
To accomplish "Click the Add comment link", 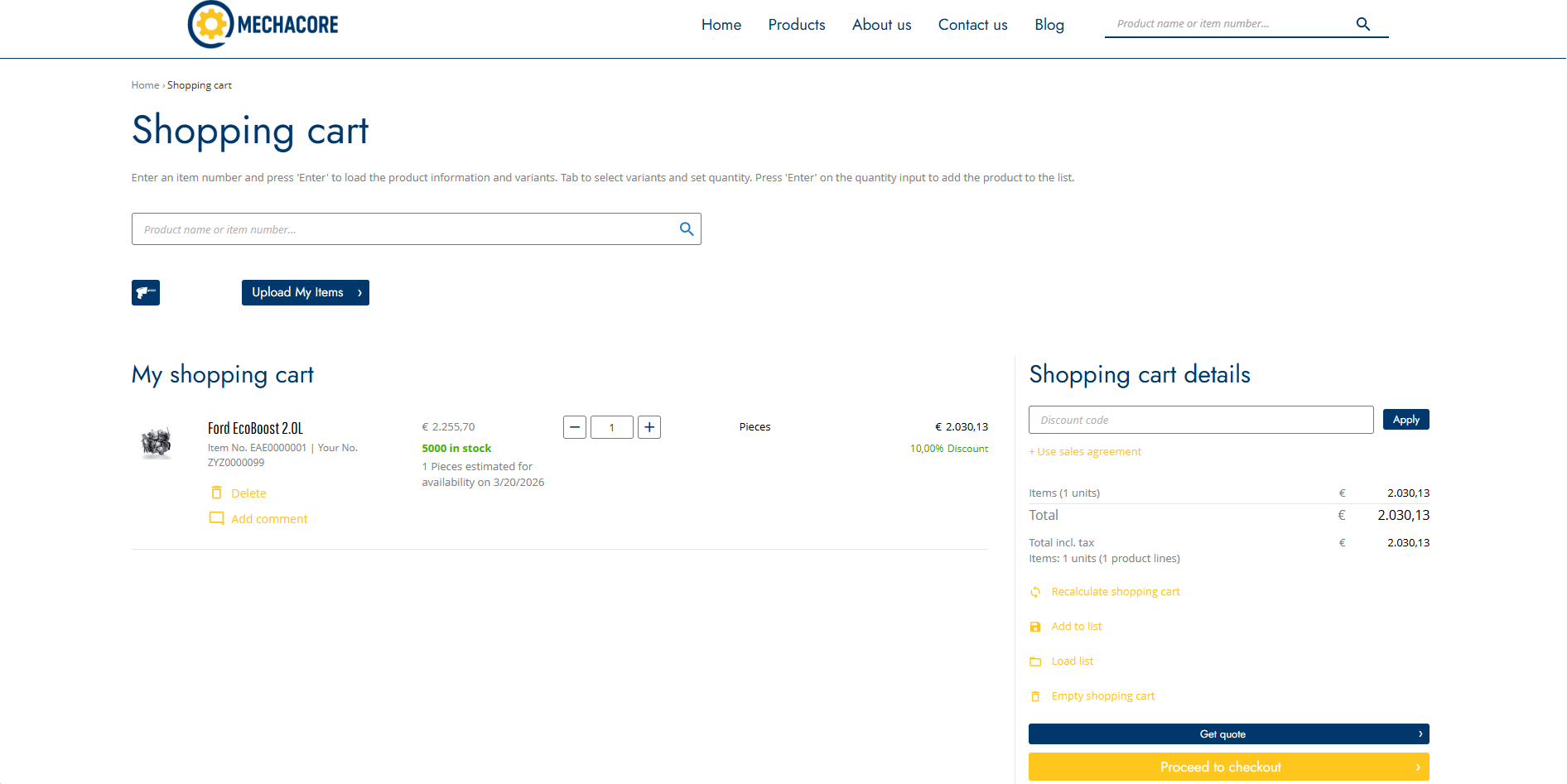I will 269,519.
